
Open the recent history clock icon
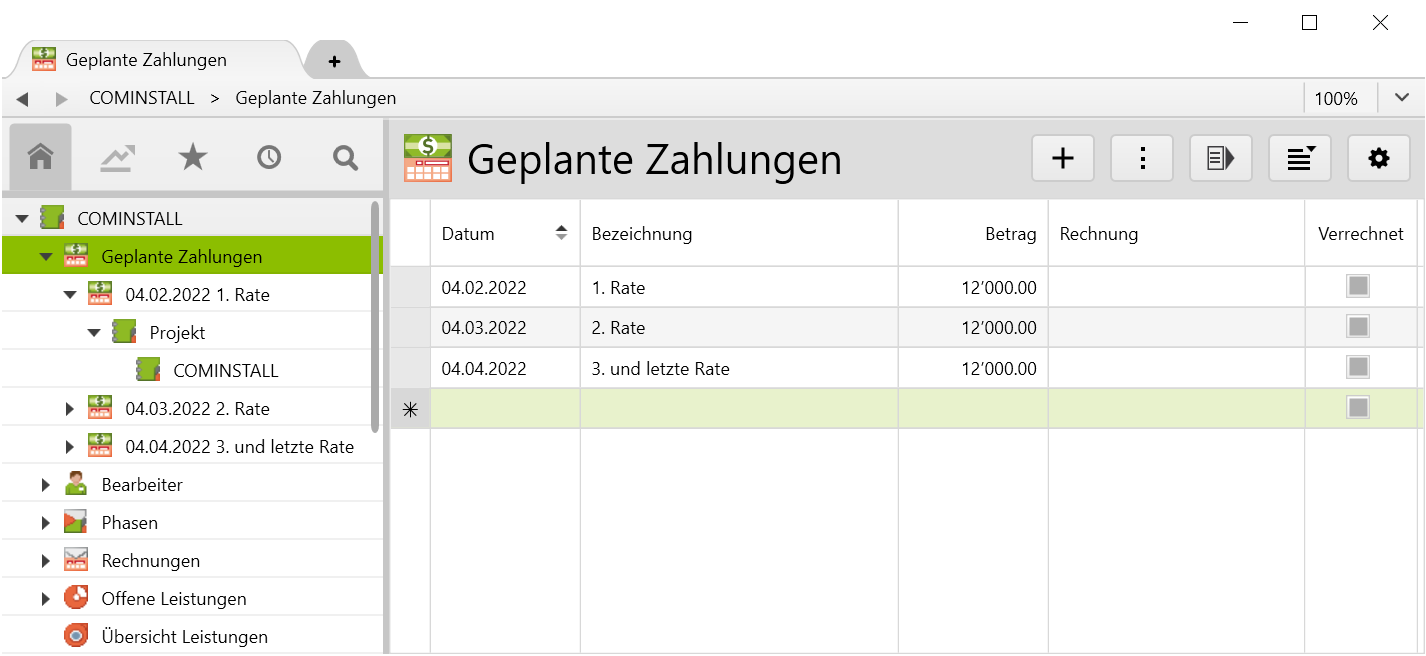(268, 157)
